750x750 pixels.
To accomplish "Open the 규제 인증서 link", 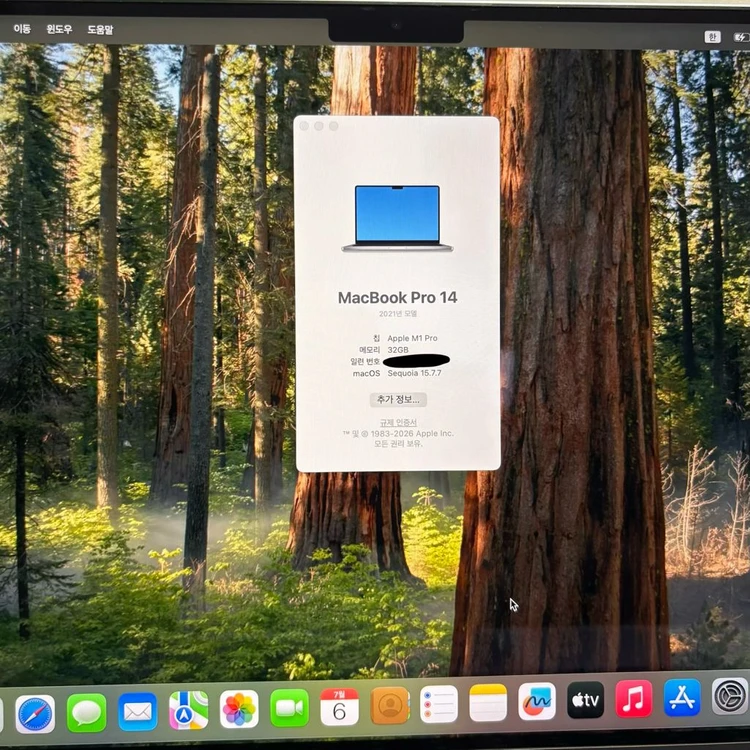I will coord(398,422).
